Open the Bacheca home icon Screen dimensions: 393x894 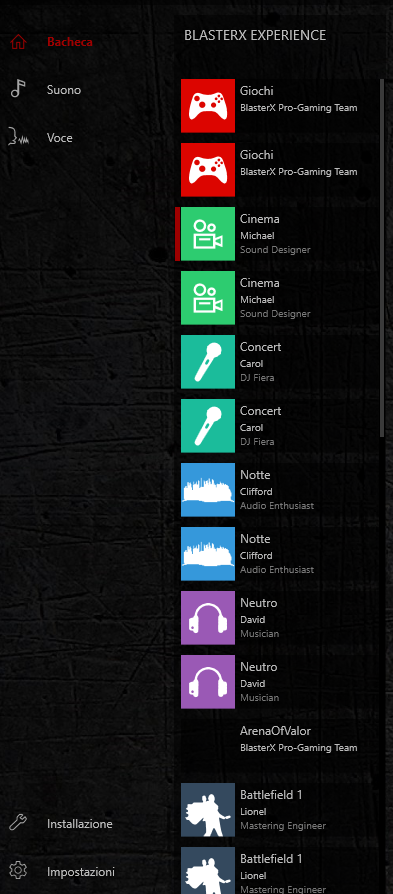[x=18, y=42]
